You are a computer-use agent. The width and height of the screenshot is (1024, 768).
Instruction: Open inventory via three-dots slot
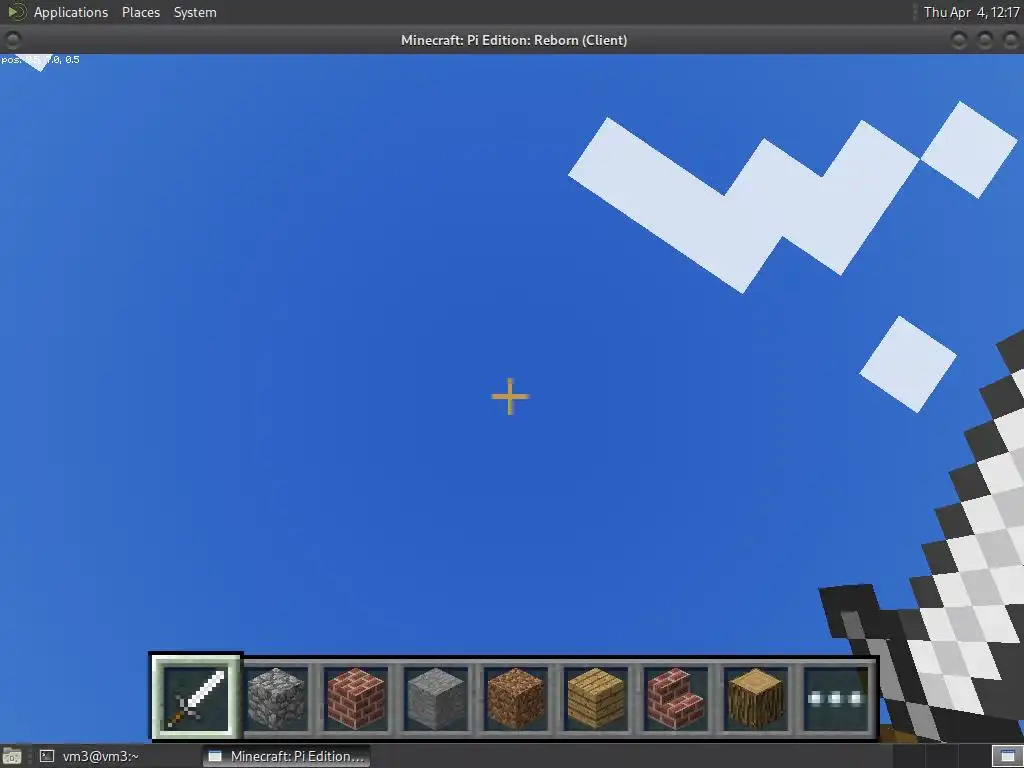point(836,698)
